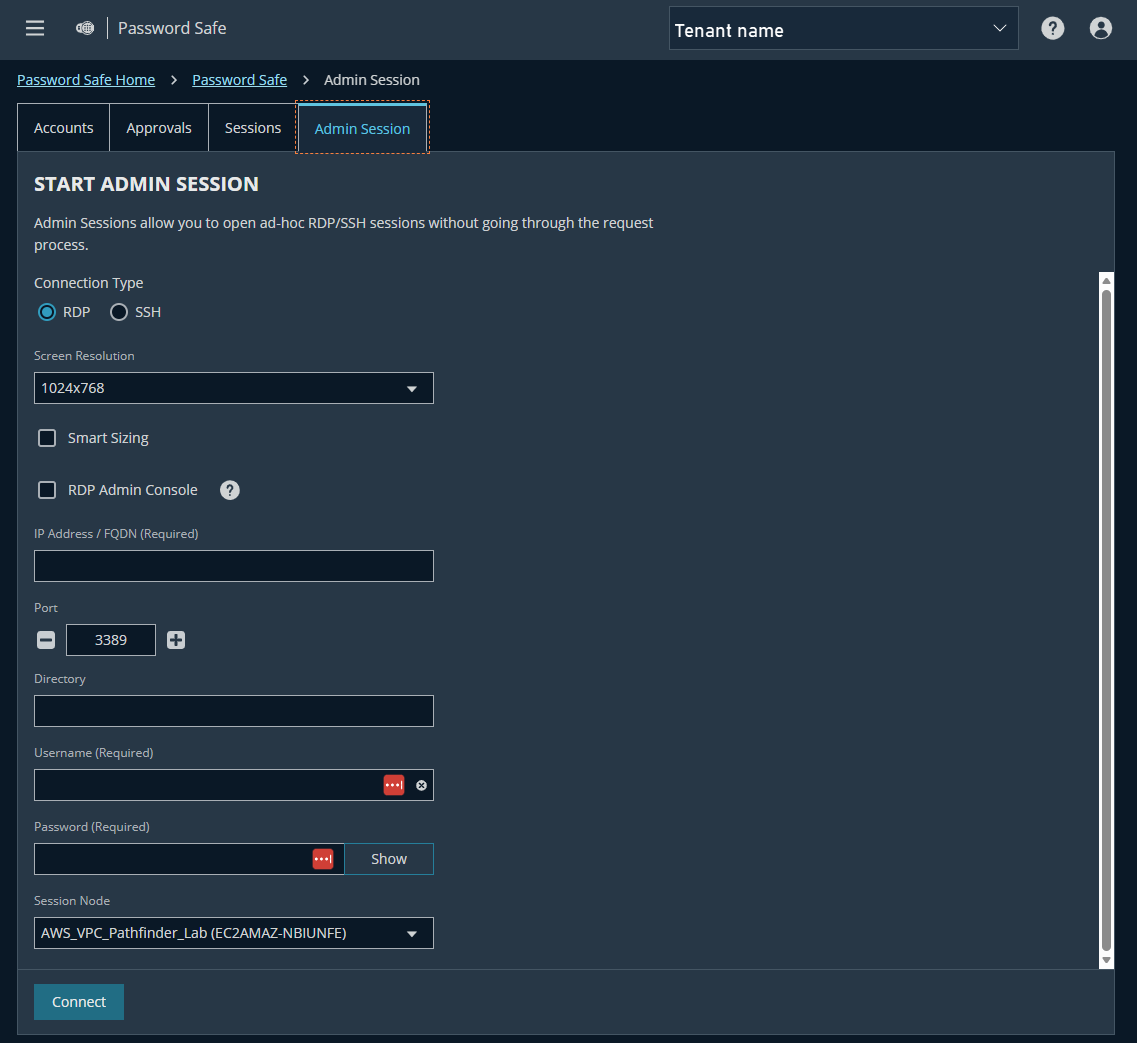Image resolution: width=1137 pixels, height=1043 pixels.
Task: Follow the Password Safe Home breadcrumb link
Action: pos(86,79)
